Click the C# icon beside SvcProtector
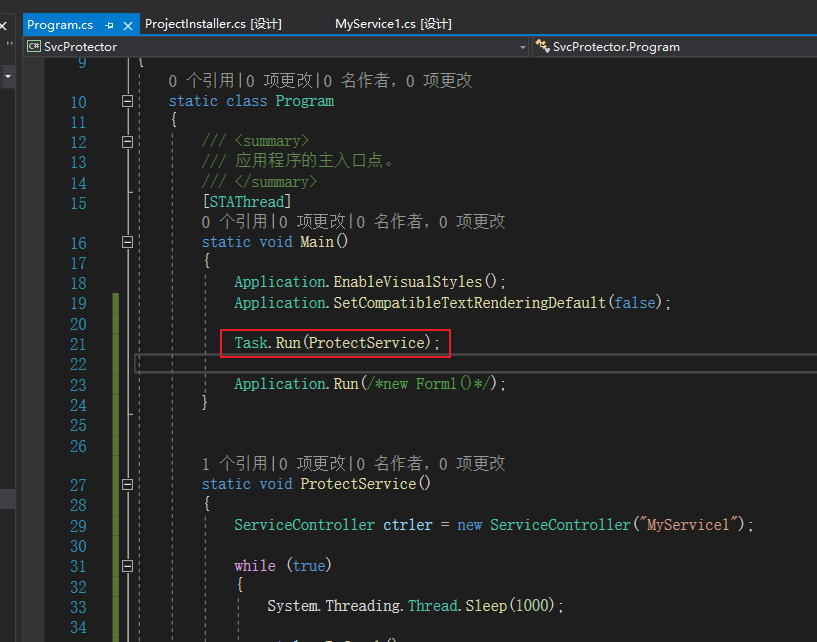Screen dimensions: 817x642 (34, 46)
